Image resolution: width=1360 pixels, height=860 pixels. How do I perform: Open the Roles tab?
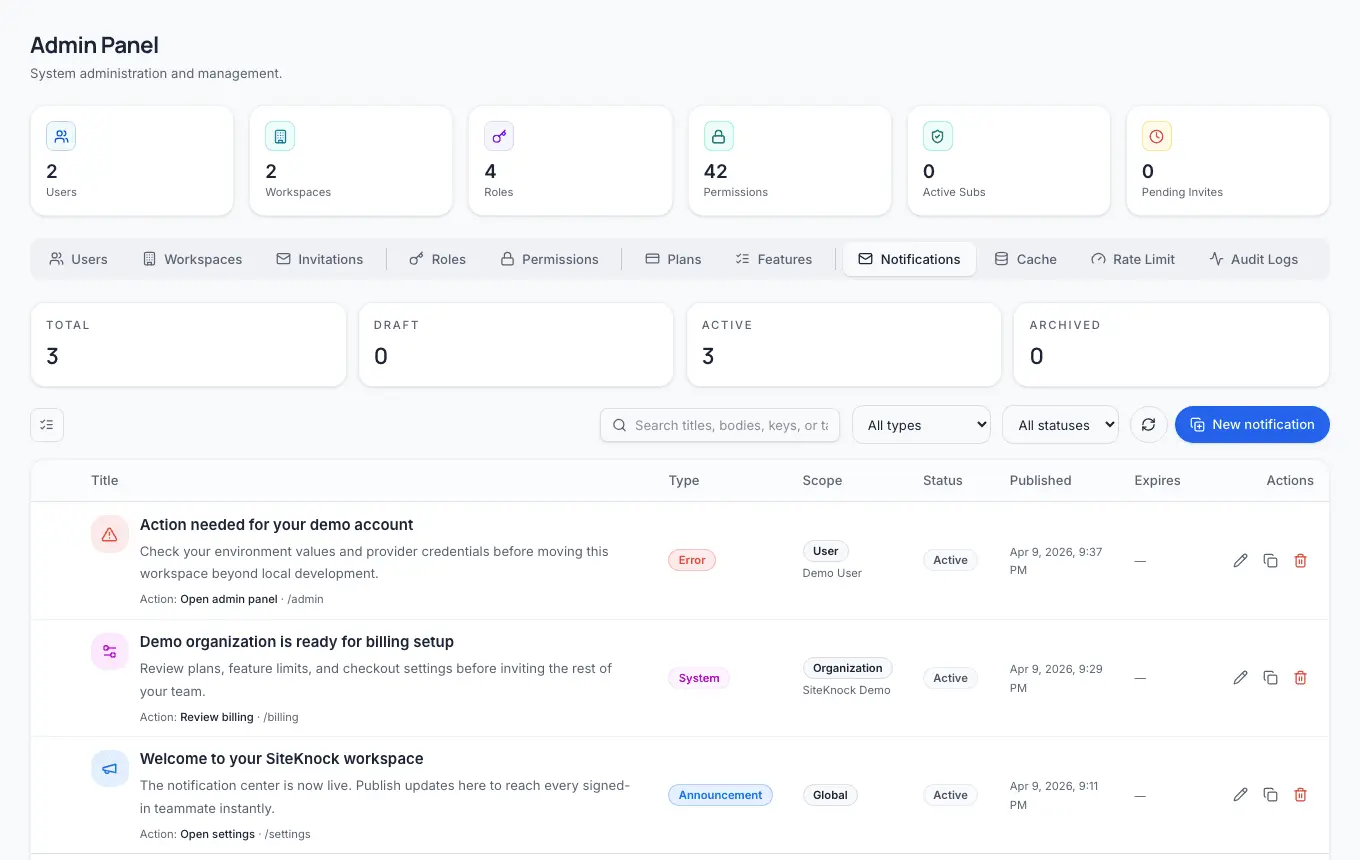pyautogui.click(x=438, y=259)
